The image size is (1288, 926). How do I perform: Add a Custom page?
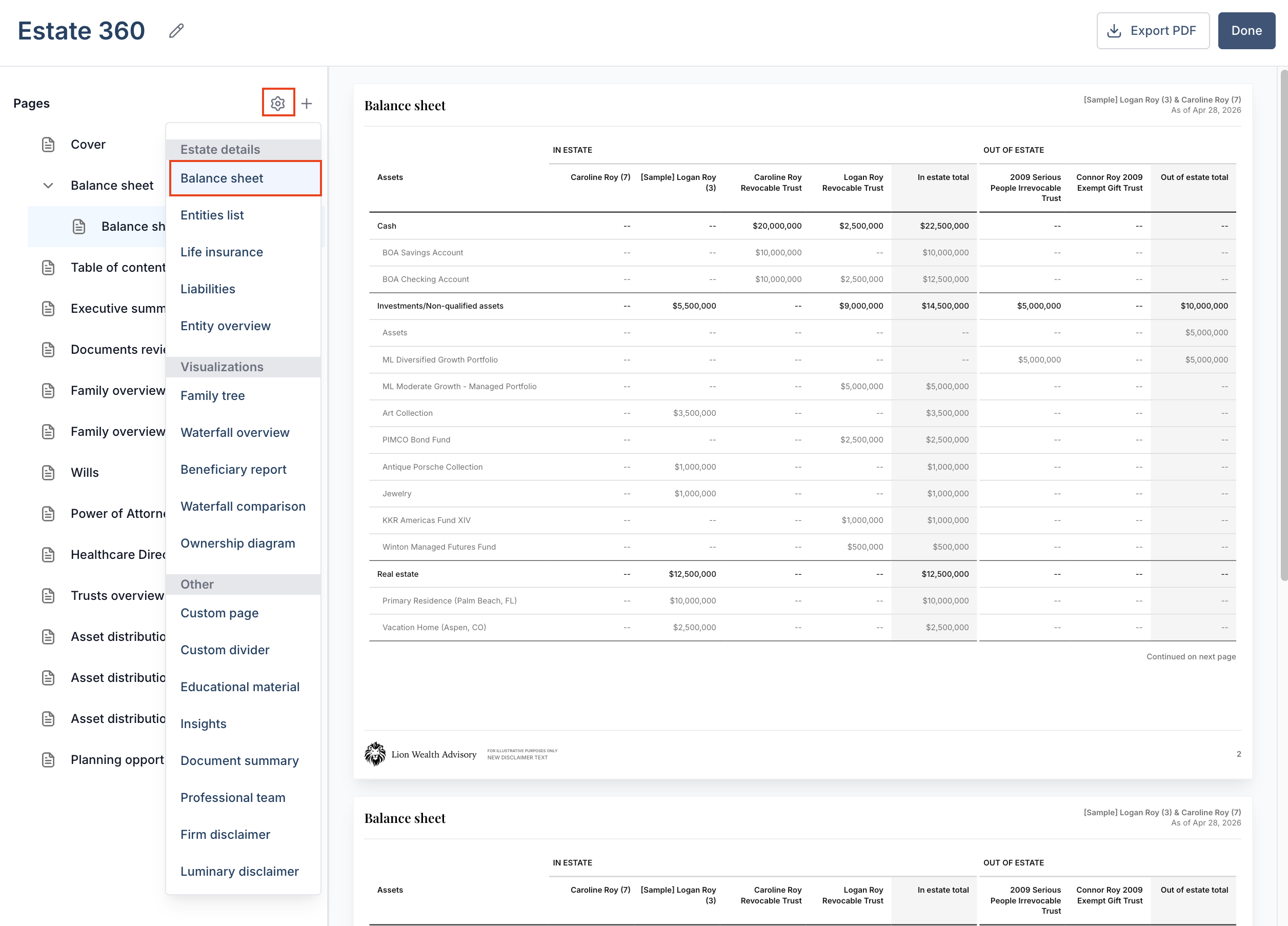coord(243,613)
